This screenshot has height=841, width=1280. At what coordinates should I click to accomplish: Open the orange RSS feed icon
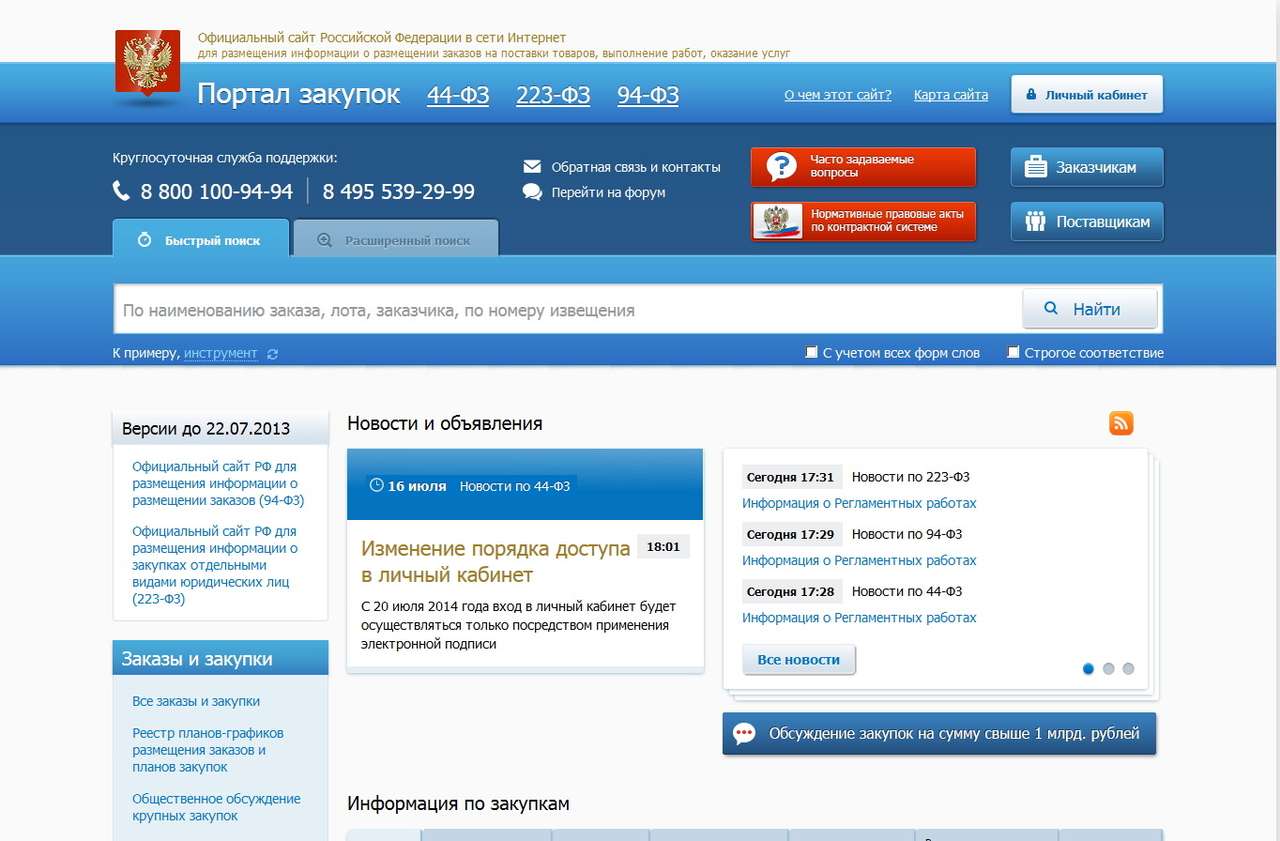[x=1120, y=423]
